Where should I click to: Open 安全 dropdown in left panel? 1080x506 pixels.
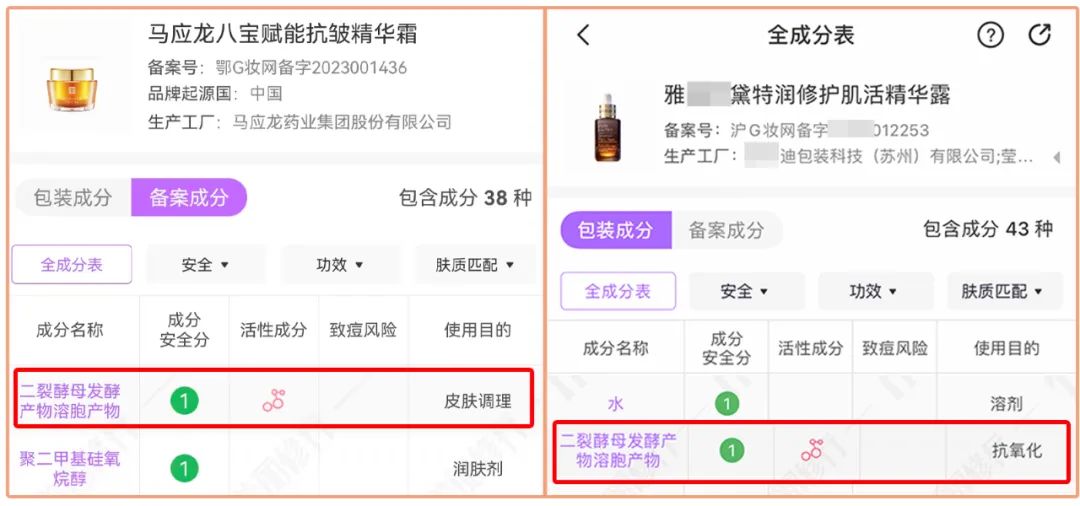(205, 264)
